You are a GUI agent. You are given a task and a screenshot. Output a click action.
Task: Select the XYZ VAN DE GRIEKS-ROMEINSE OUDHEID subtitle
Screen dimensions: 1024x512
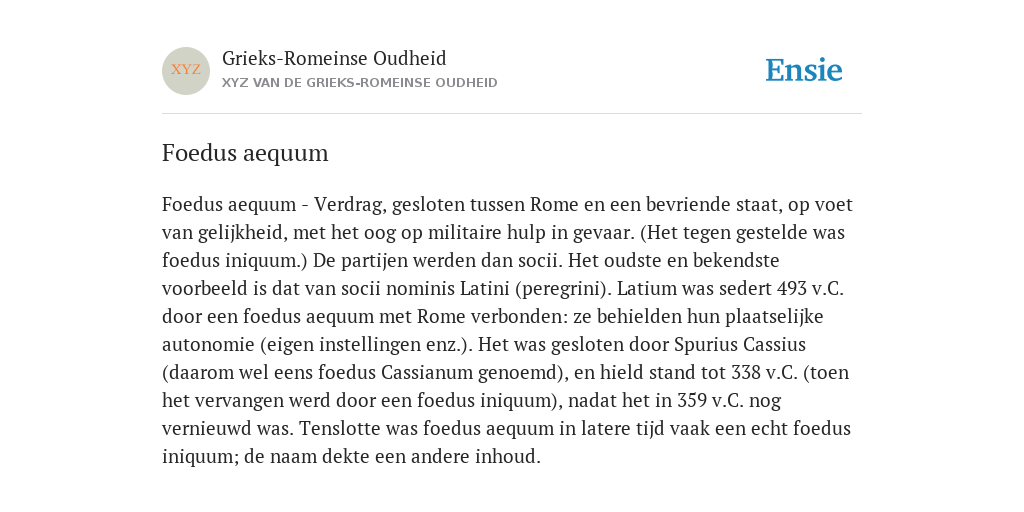tap(359, 83)
